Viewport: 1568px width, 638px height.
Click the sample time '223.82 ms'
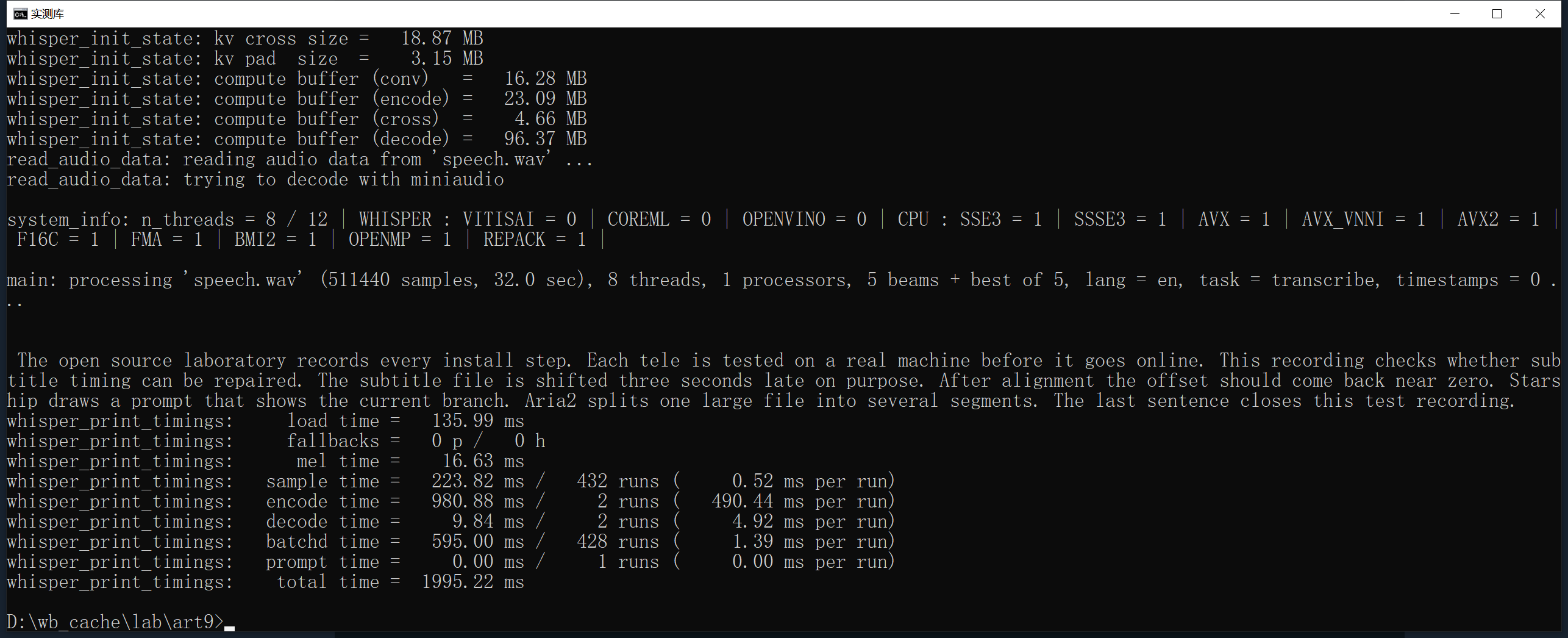(x=478, y=481)
